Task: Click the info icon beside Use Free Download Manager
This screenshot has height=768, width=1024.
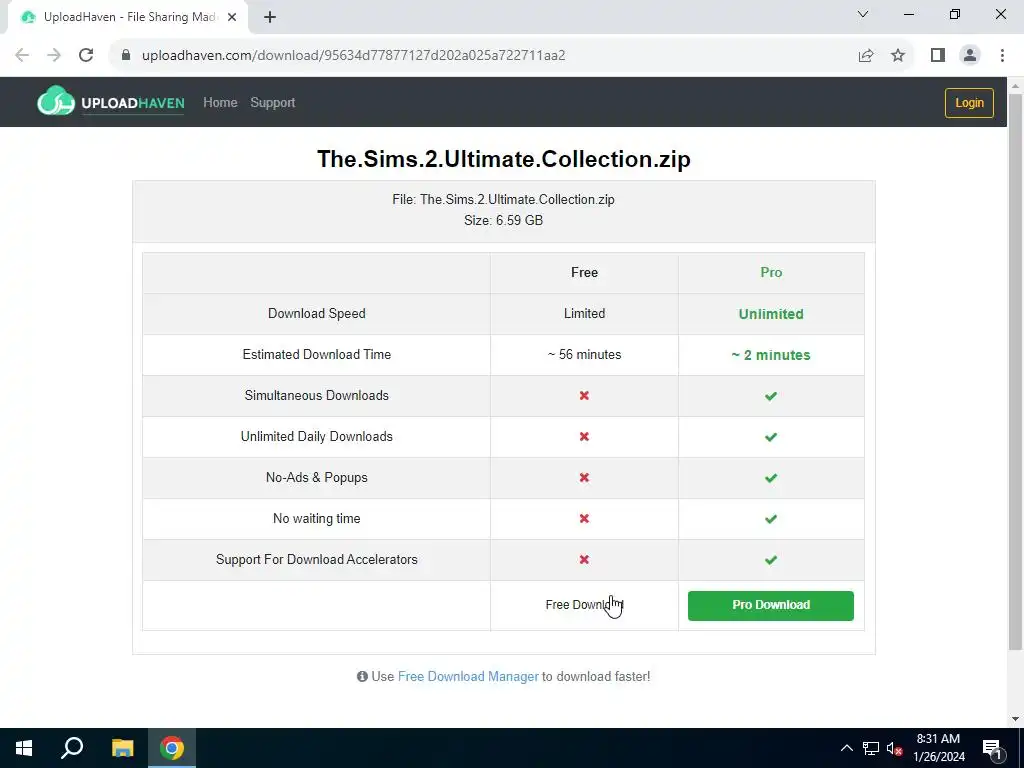Action: [x=362, y=677]
